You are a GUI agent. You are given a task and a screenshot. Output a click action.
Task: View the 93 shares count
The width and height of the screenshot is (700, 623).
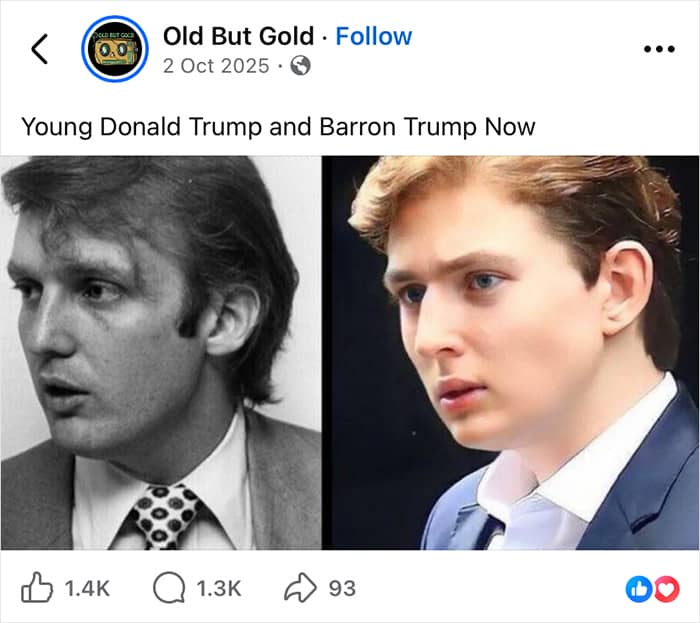tap(342, 588)
